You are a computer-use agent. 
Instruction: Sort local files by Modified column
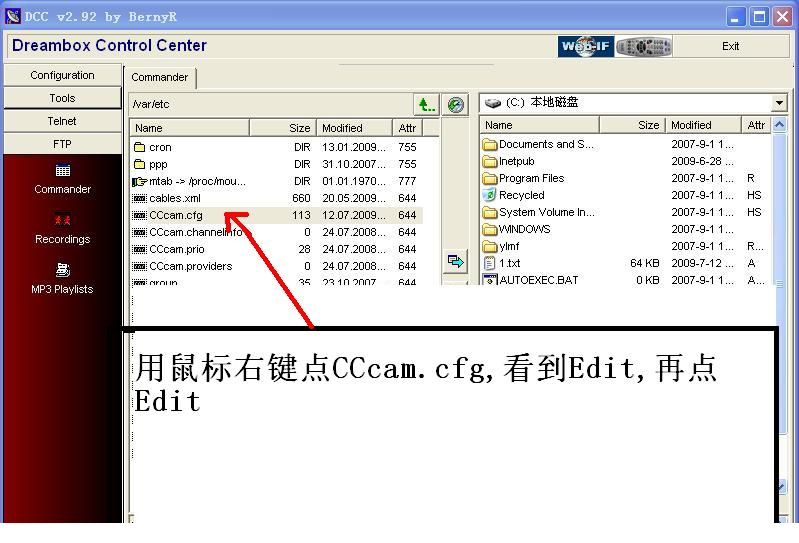(703, 125)
